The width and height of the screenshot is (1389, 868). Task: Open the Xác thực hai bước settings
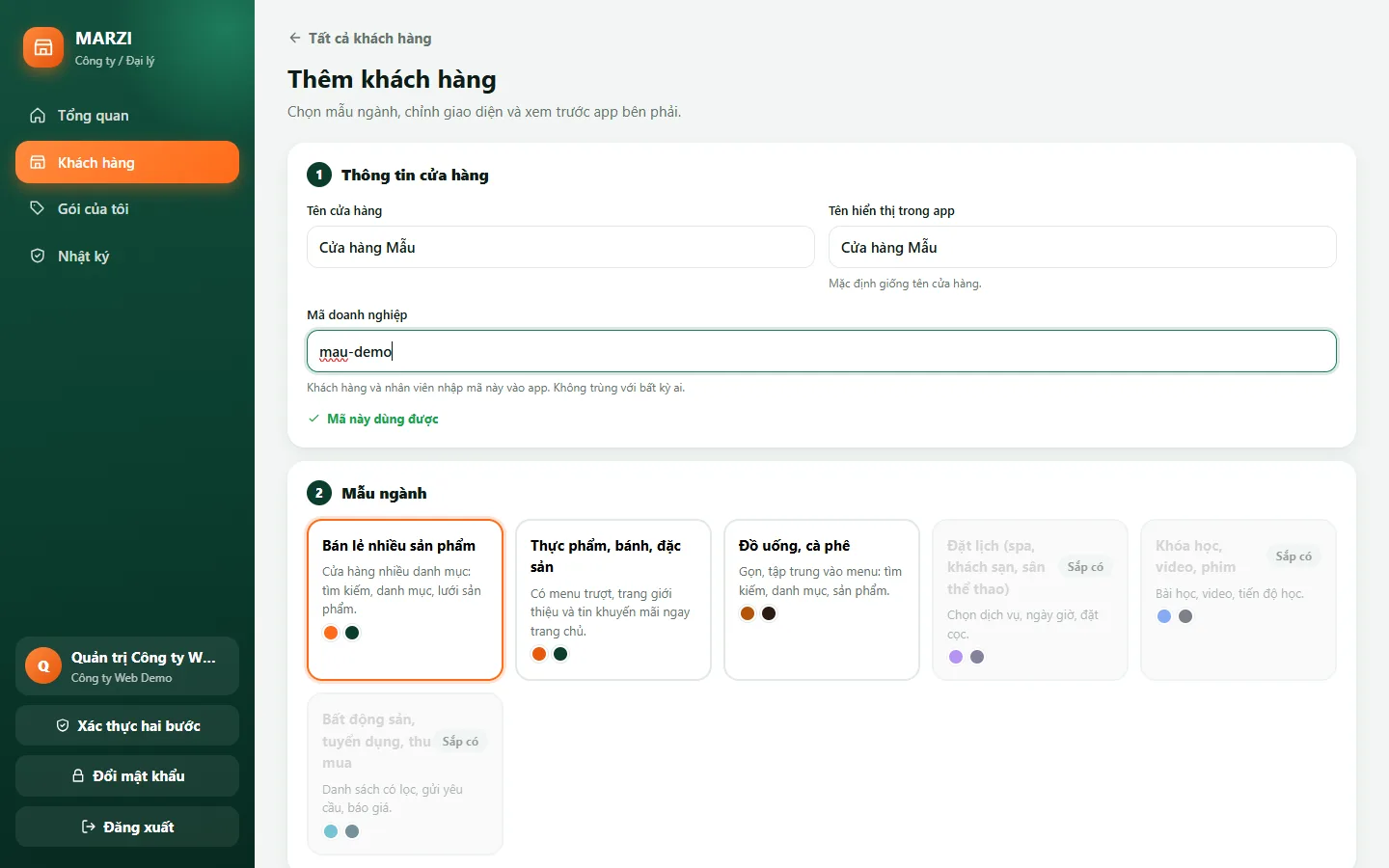click(127, 725)
